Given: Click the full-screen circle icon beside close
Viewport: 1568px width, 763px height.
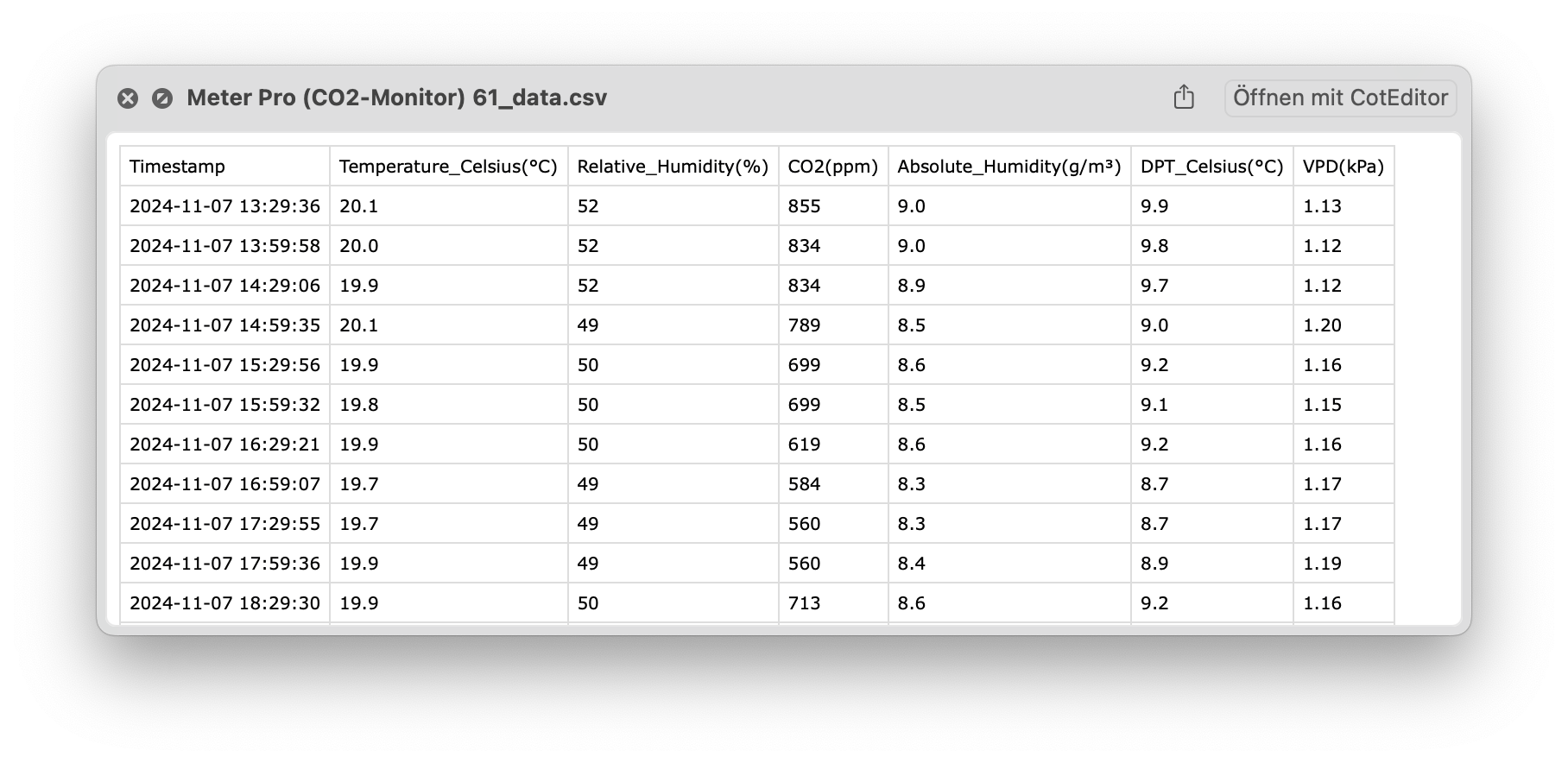Looking at the screenshot, I should pyautogui.click(x=162, y=98).
